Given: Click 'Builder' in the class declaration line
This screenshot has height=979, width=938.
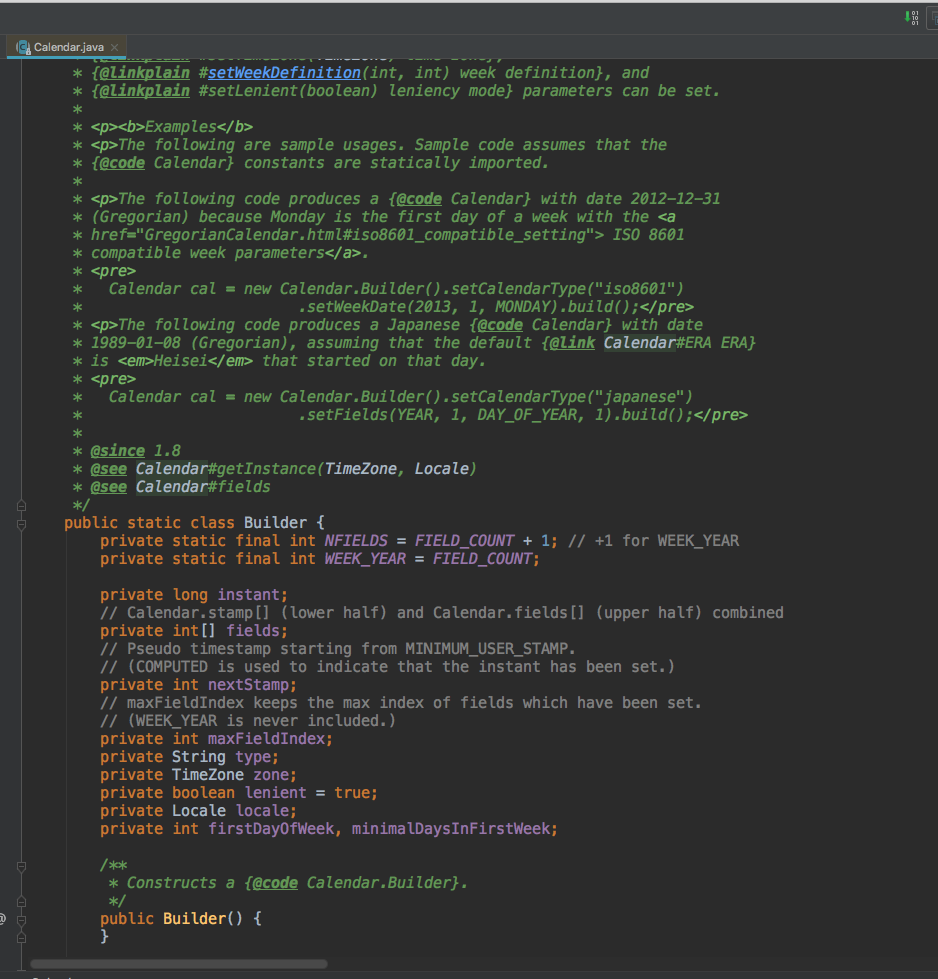Looking at the screenshot, I should (275, 523).
